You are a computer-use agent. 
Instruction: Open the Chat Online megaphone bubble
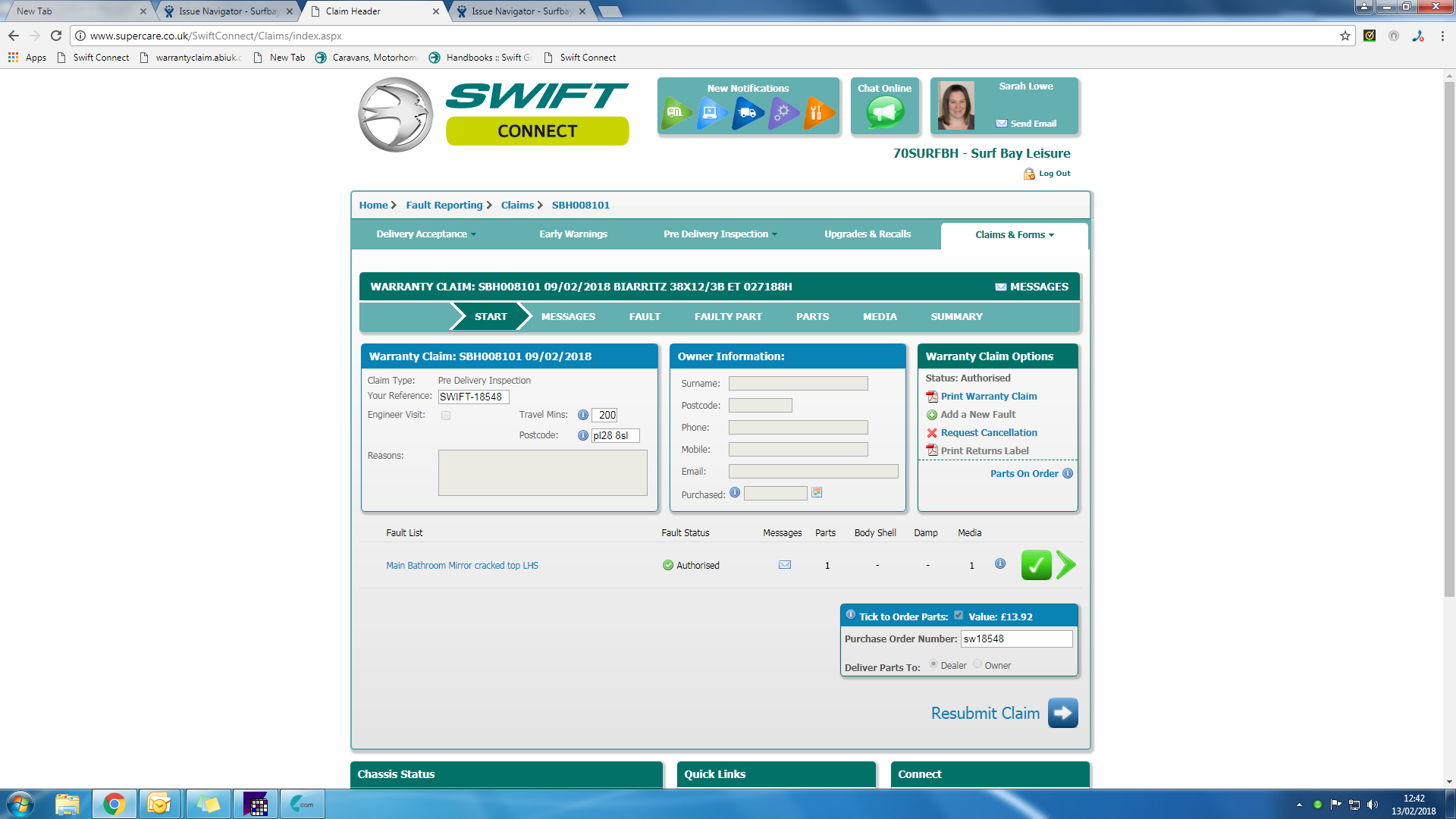(x=884, y=113)
